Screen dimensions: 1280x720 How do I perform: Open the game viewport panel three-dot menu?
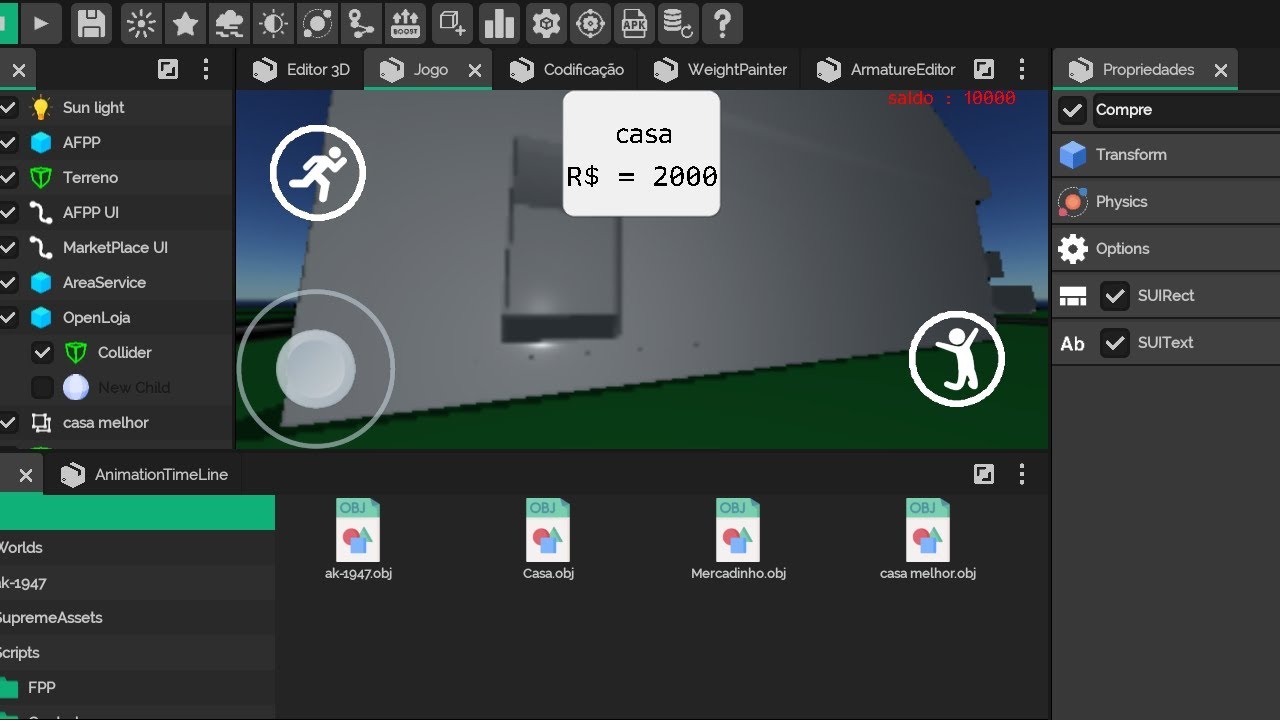point(1021,69)
